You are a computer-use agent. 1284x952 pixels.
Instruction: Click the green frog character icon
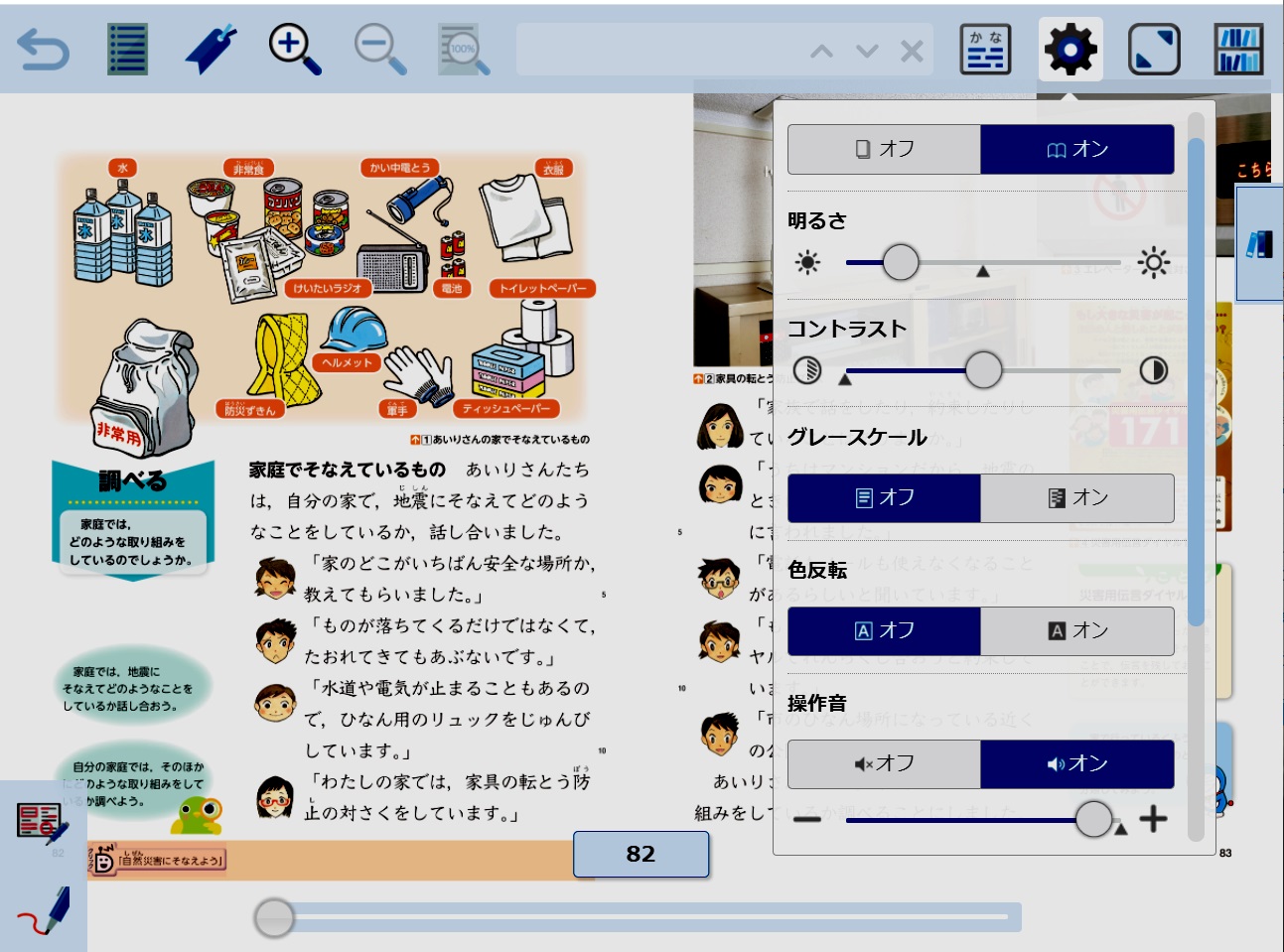point(197,815)
